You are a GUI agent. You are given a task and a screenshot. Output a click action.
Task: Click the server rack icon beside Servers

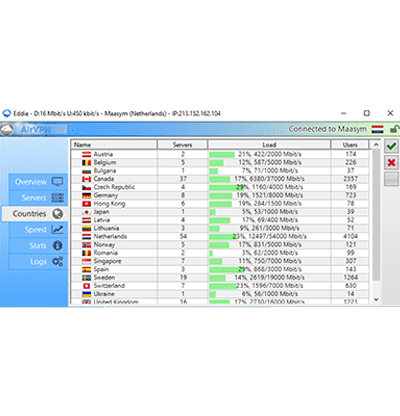tap(58, 198)
